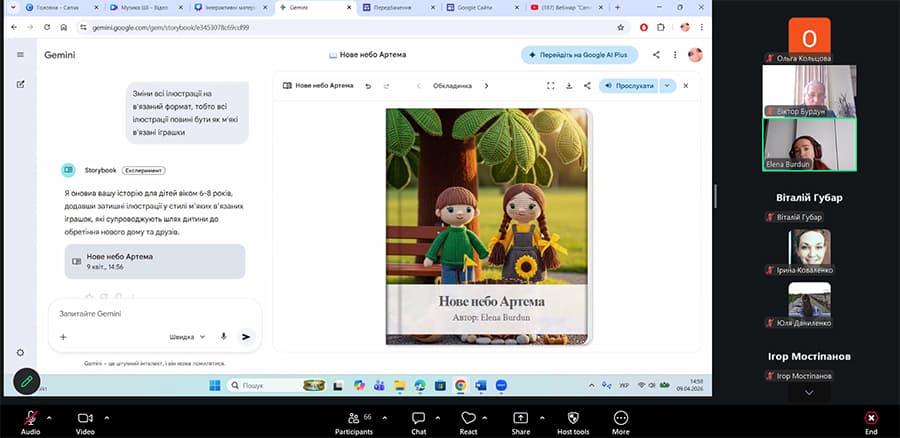Image resolution: width=900 pixels, height=438 pixels.
Task: Send the prompt with the arrow icon
Action: 246,337
